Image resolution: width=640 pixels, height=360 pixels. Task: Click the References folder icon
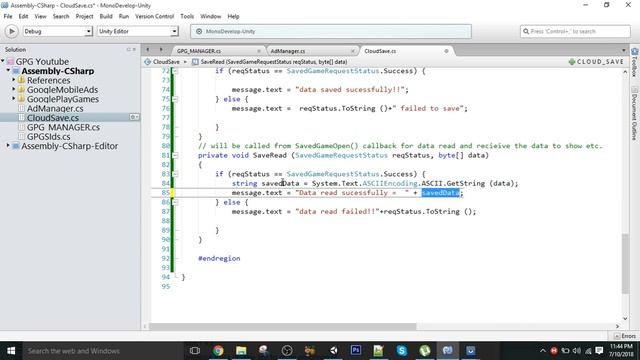[21, 80]
